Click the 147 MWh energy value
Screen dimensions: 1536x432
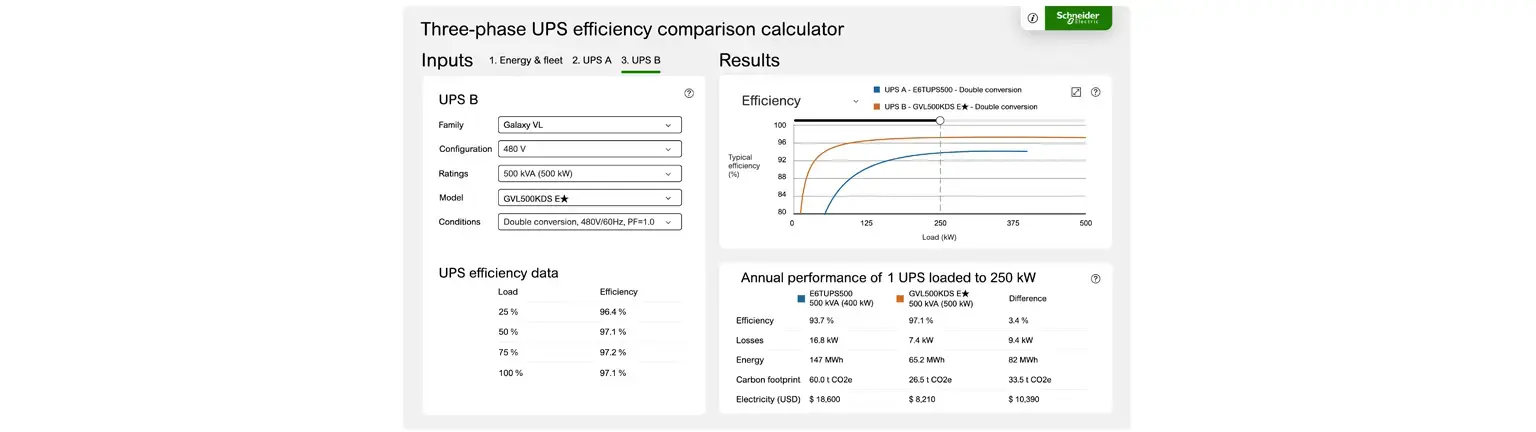pos(826,360)
